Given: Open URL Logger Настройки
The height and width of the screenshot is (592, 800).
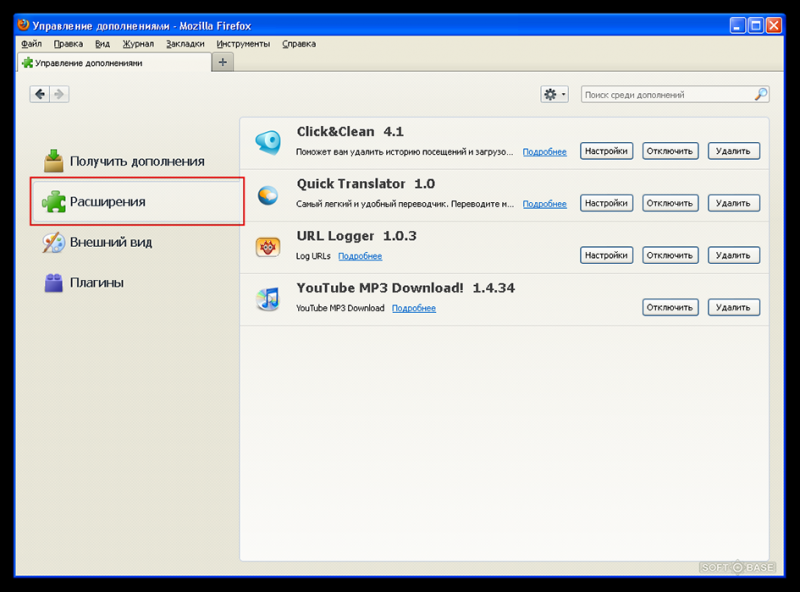Looking at the screenshot, I should (x=606, y=255).
